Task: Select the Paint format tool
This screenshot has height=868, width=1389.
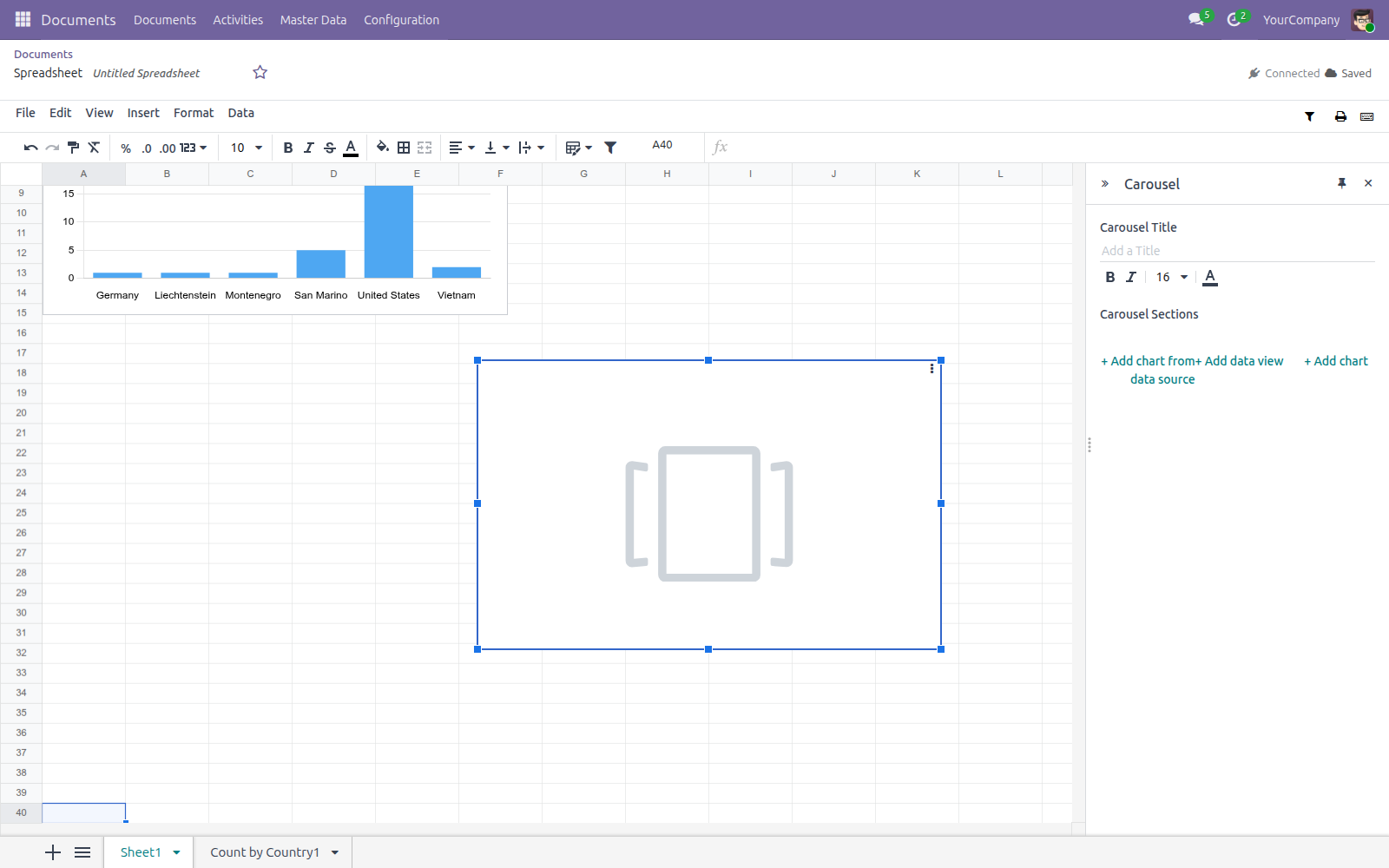Action: click(x=73, y=148)
